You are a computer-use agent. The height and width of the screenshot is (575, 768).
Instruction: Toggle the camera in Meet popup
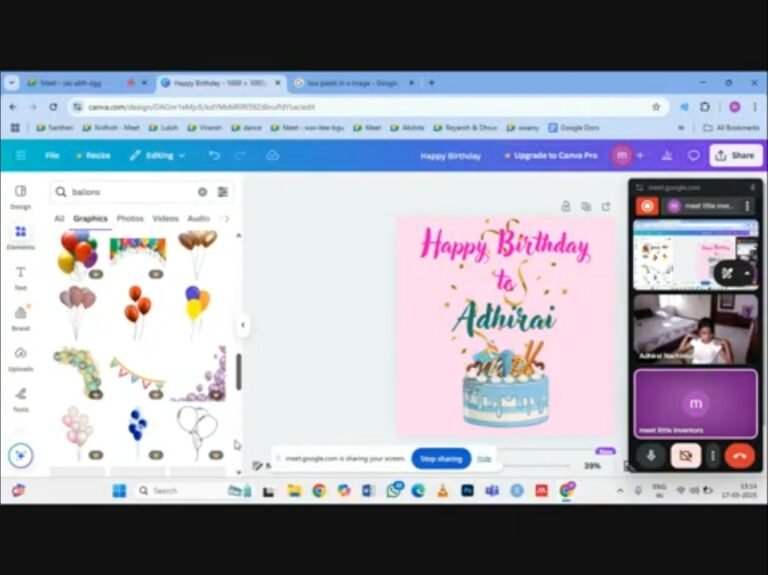pos(685,455)
